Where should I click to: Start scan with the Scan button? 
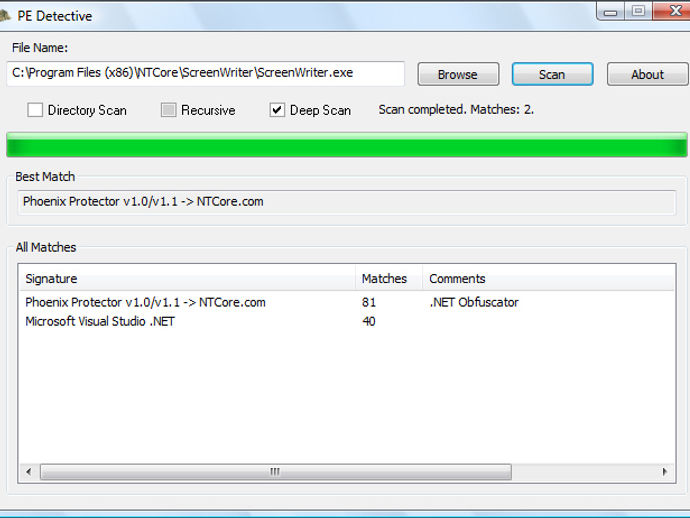pos(552,74)
